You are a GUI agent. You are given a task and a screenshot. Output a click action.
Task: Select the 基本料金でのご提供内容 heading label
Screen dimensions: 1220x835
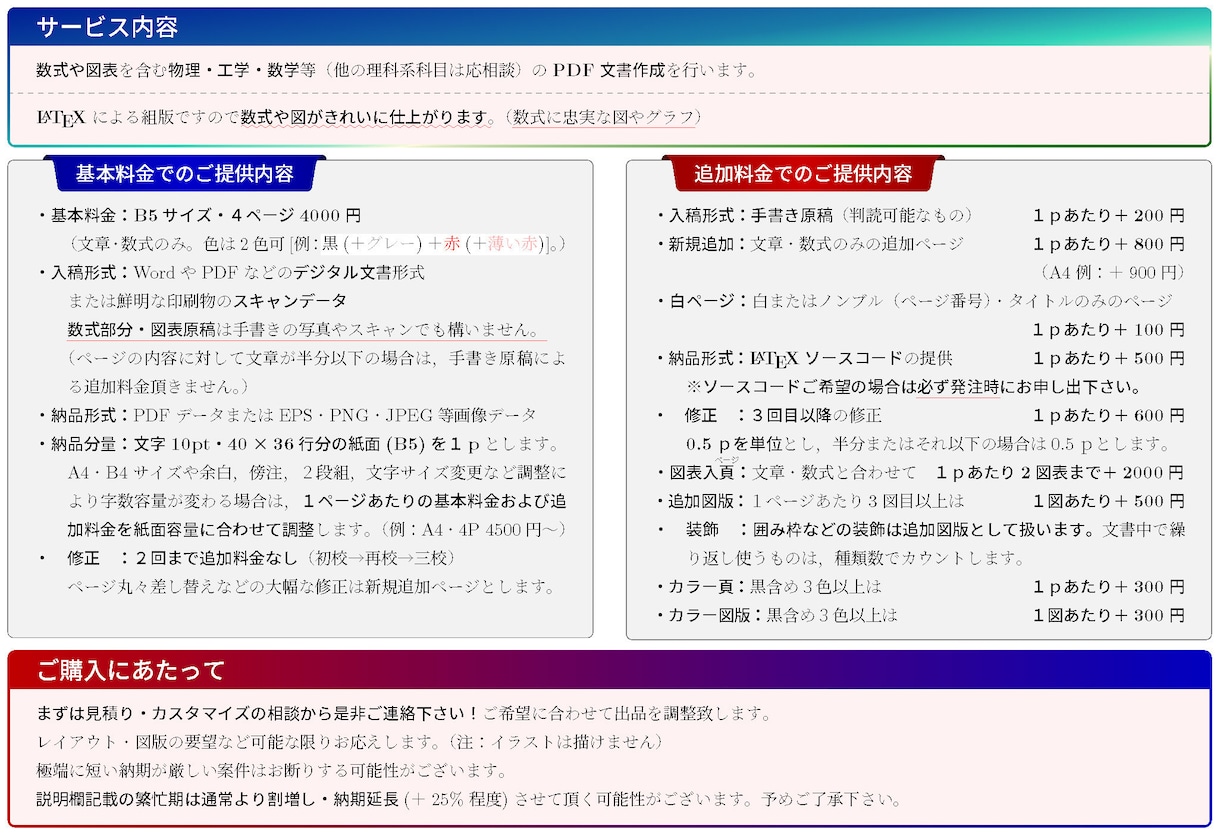pos(185,173)
